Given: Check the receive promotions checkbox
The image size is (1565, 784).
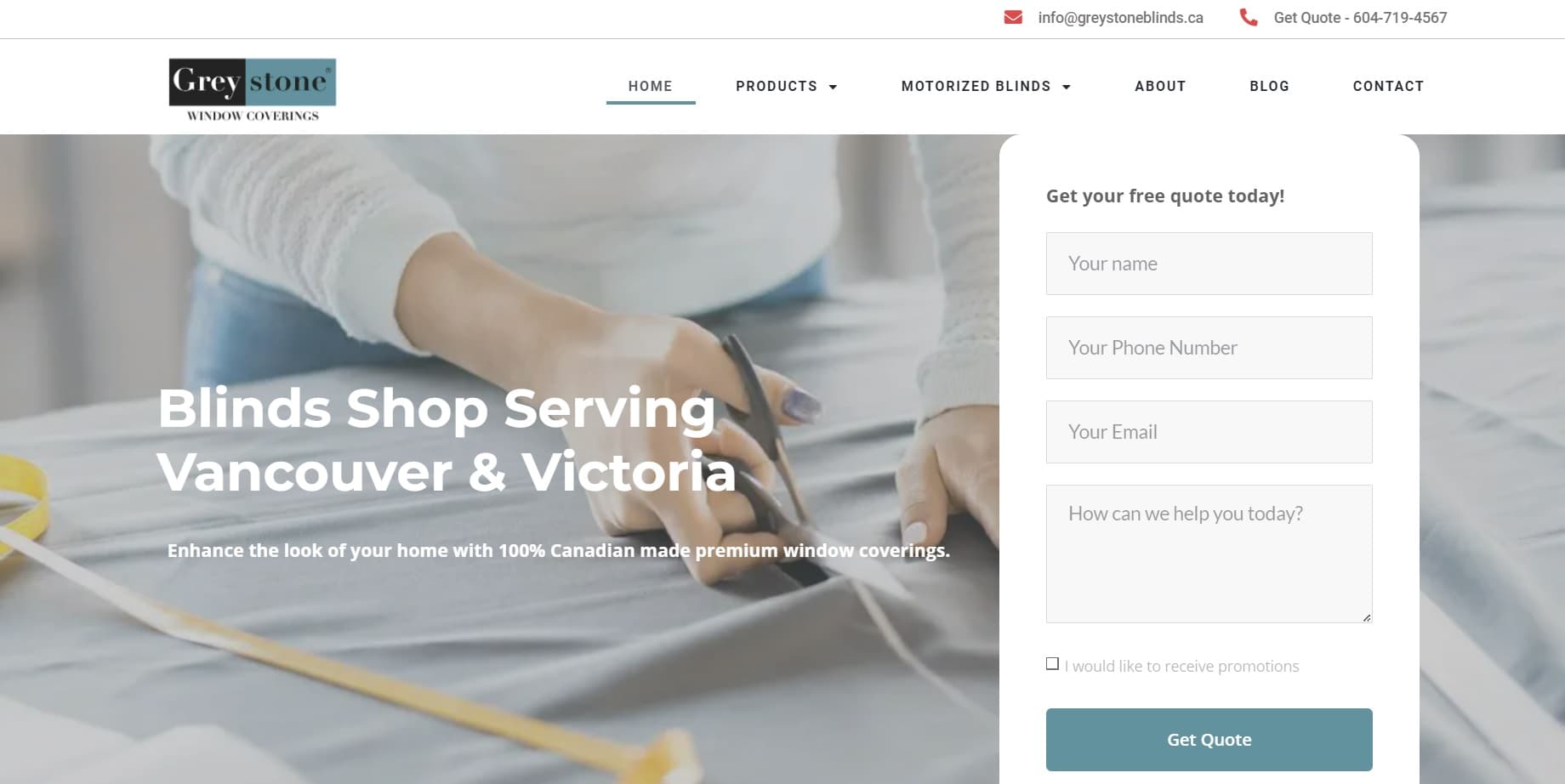Looking at the screenshot, I should (x=1052, y=664).
